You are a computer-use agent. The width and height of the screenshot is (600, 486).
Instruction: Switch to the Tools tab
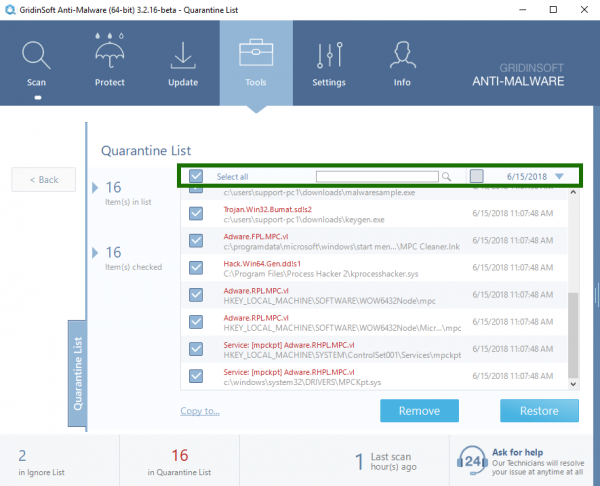(256, 63)
